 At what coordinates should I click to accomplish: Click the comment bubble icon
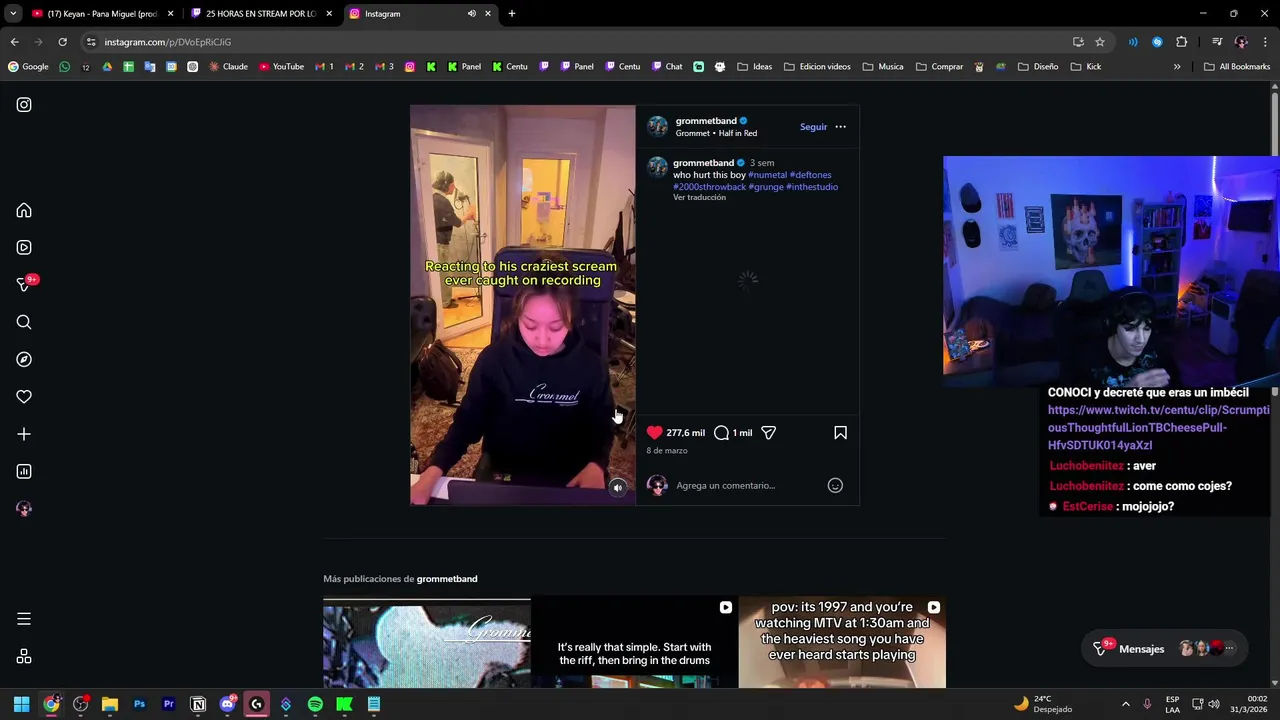pos(721,433)
